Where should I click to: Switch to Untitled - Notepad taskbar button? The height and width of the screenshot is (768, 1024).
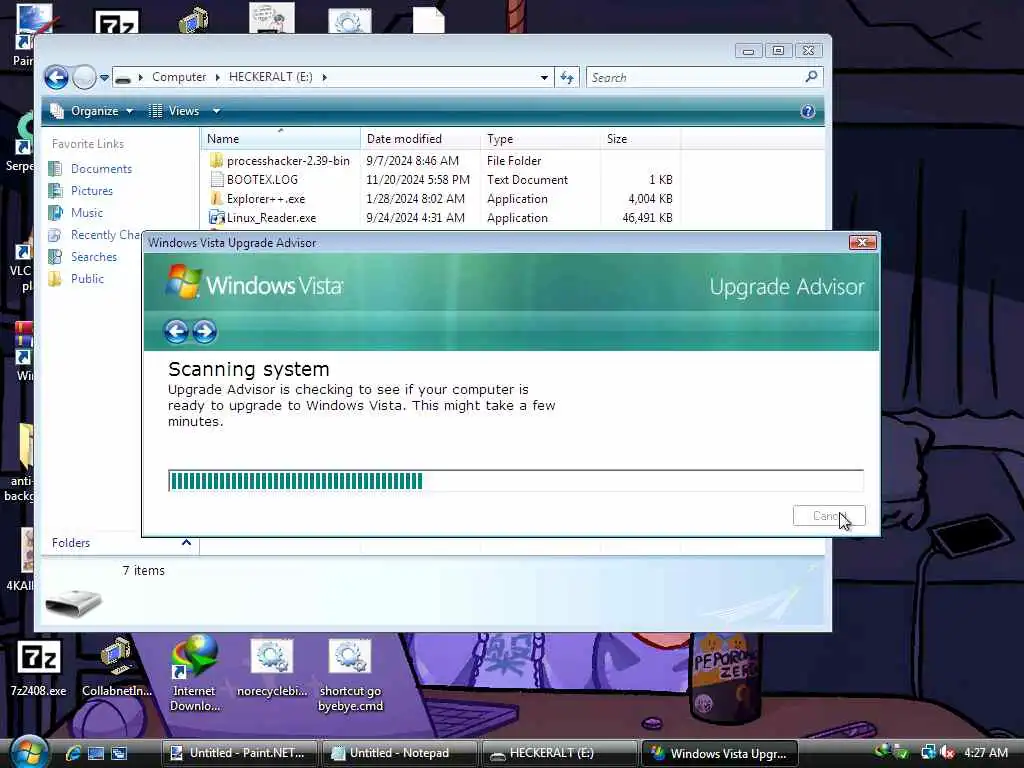tap(399, 753)
